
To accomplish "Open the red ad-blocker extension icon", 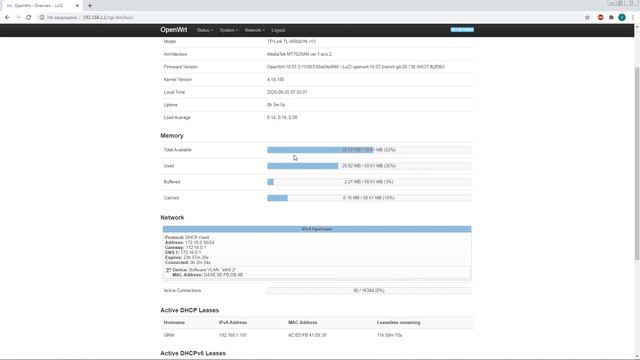I will (x=600, y=18).
